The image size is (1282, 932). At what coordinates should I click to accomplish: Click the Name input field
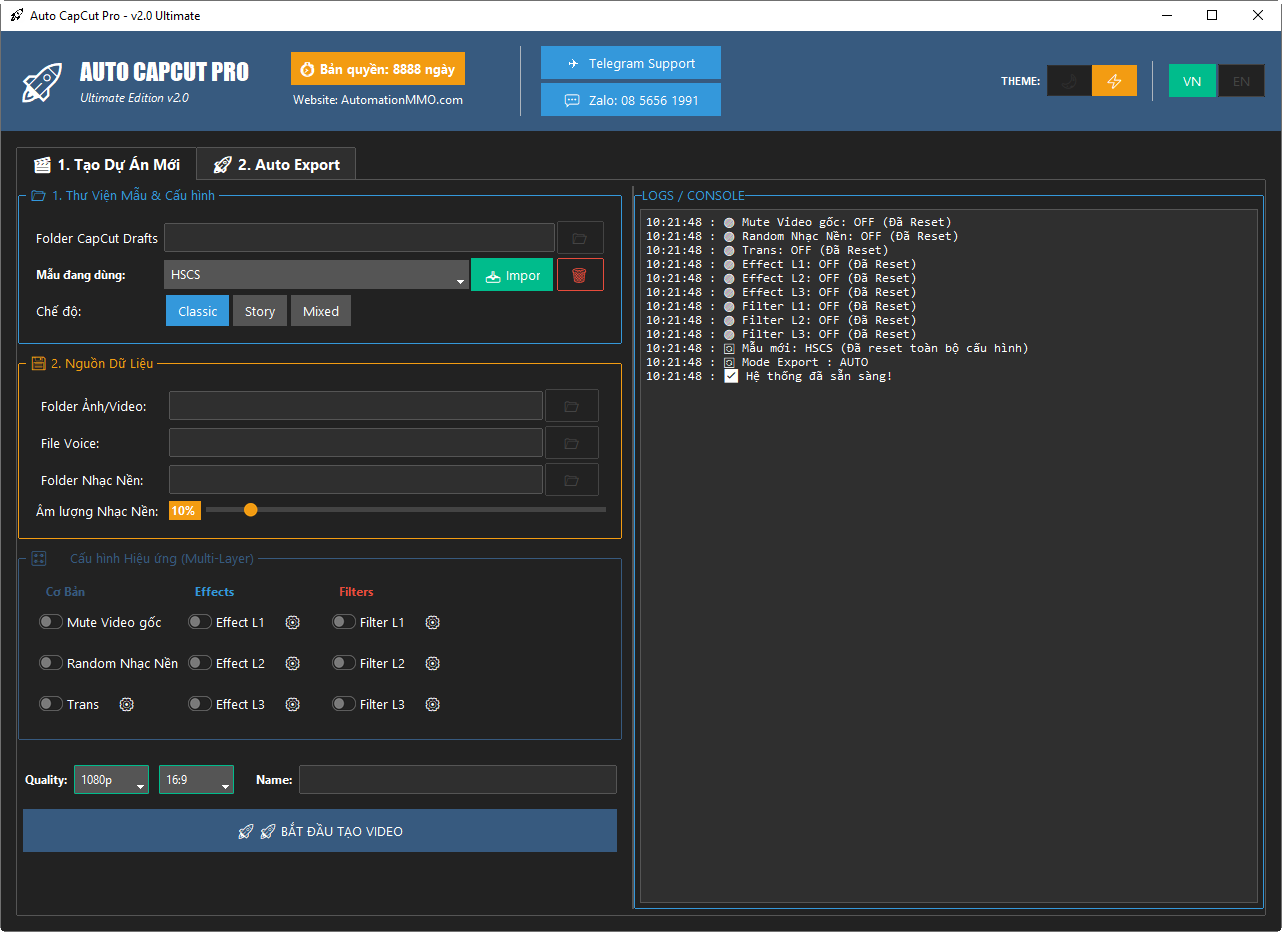(458, 779)
